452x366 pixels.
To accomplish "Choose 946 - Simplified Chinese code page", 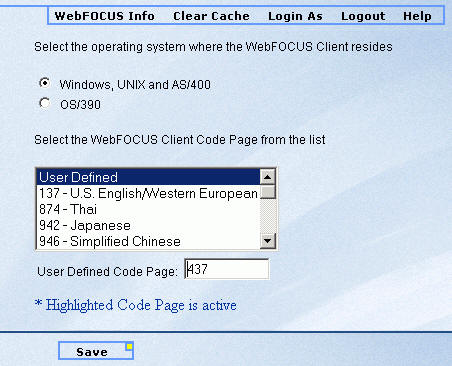I will click(x=148, y=241).
